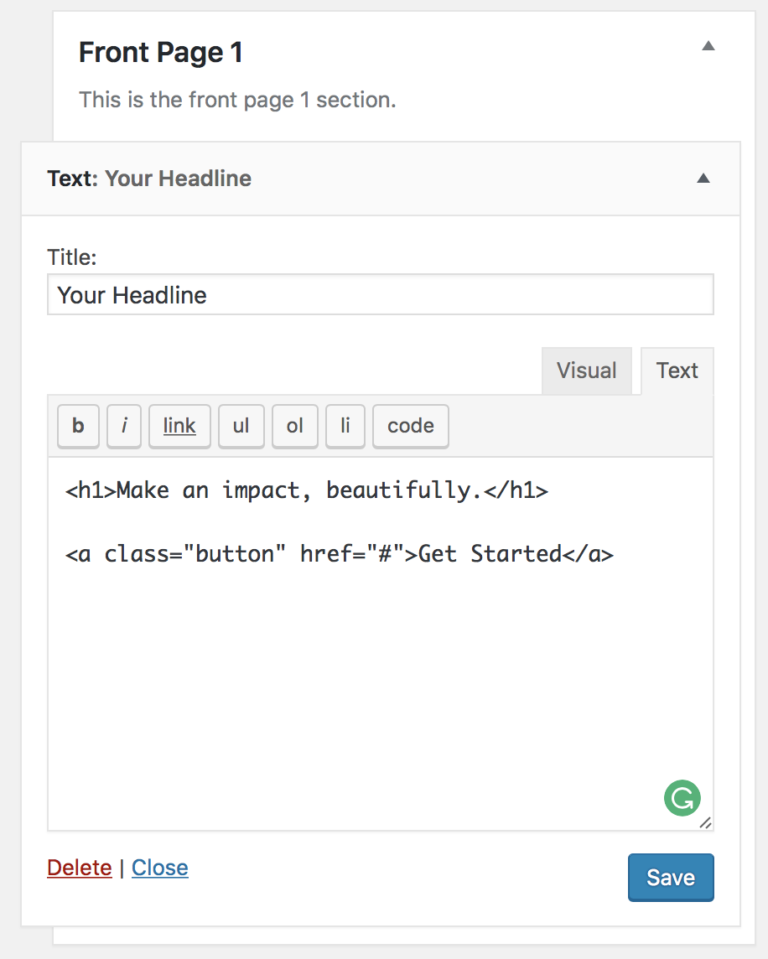
Task: Insert ordered list with ol button
Action: coord(295,426)
